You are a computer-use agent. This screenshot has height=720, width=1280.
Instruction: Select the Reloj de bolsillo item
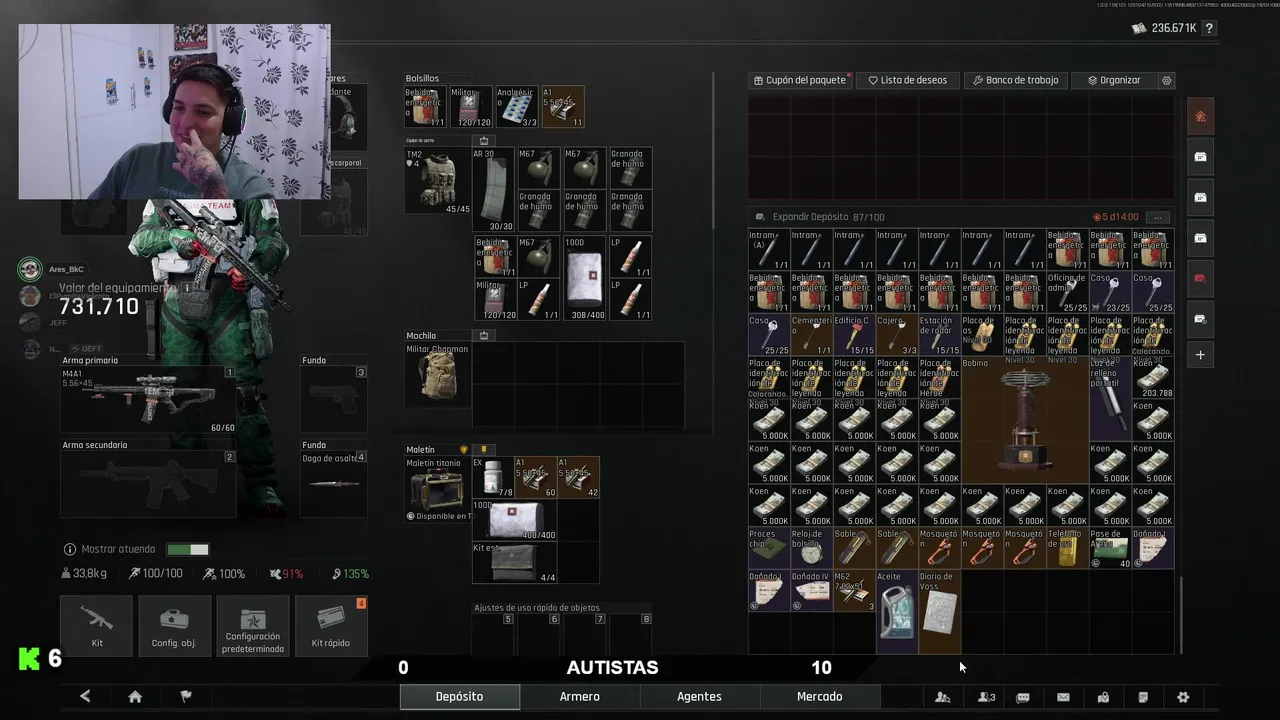[811, 548]
